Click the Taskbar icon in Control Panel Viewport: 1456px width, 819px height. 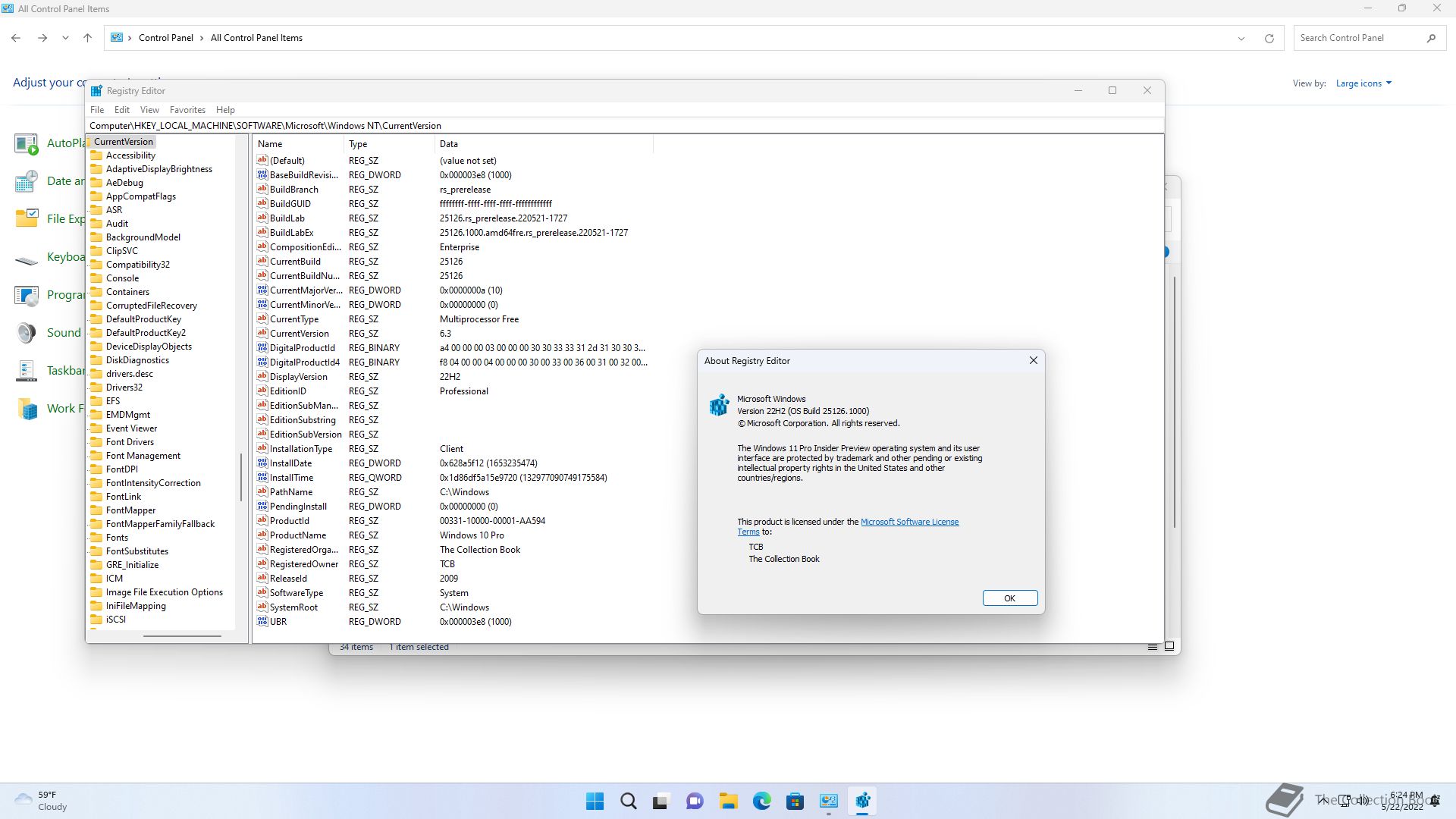coord(27,371)
